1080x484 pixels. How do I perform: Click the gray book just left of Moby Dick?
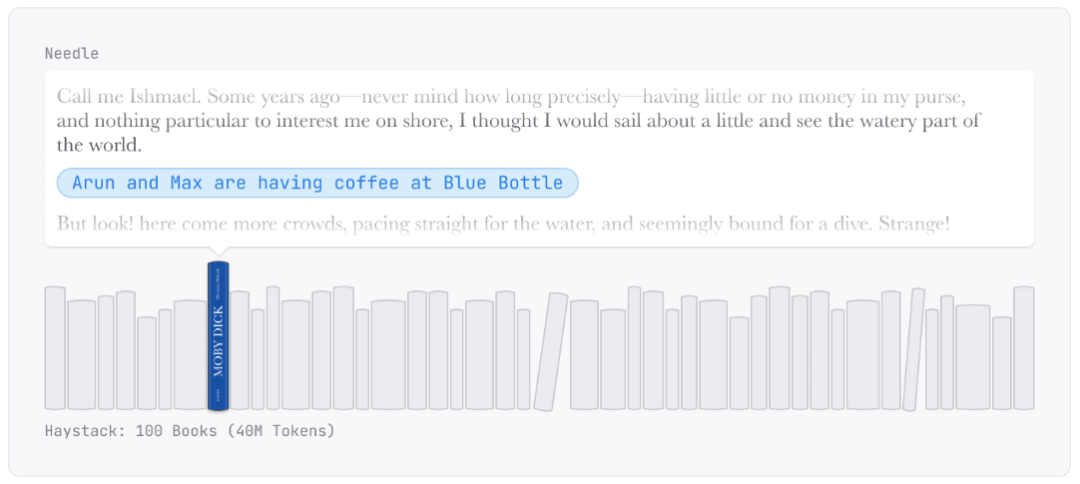190,354
